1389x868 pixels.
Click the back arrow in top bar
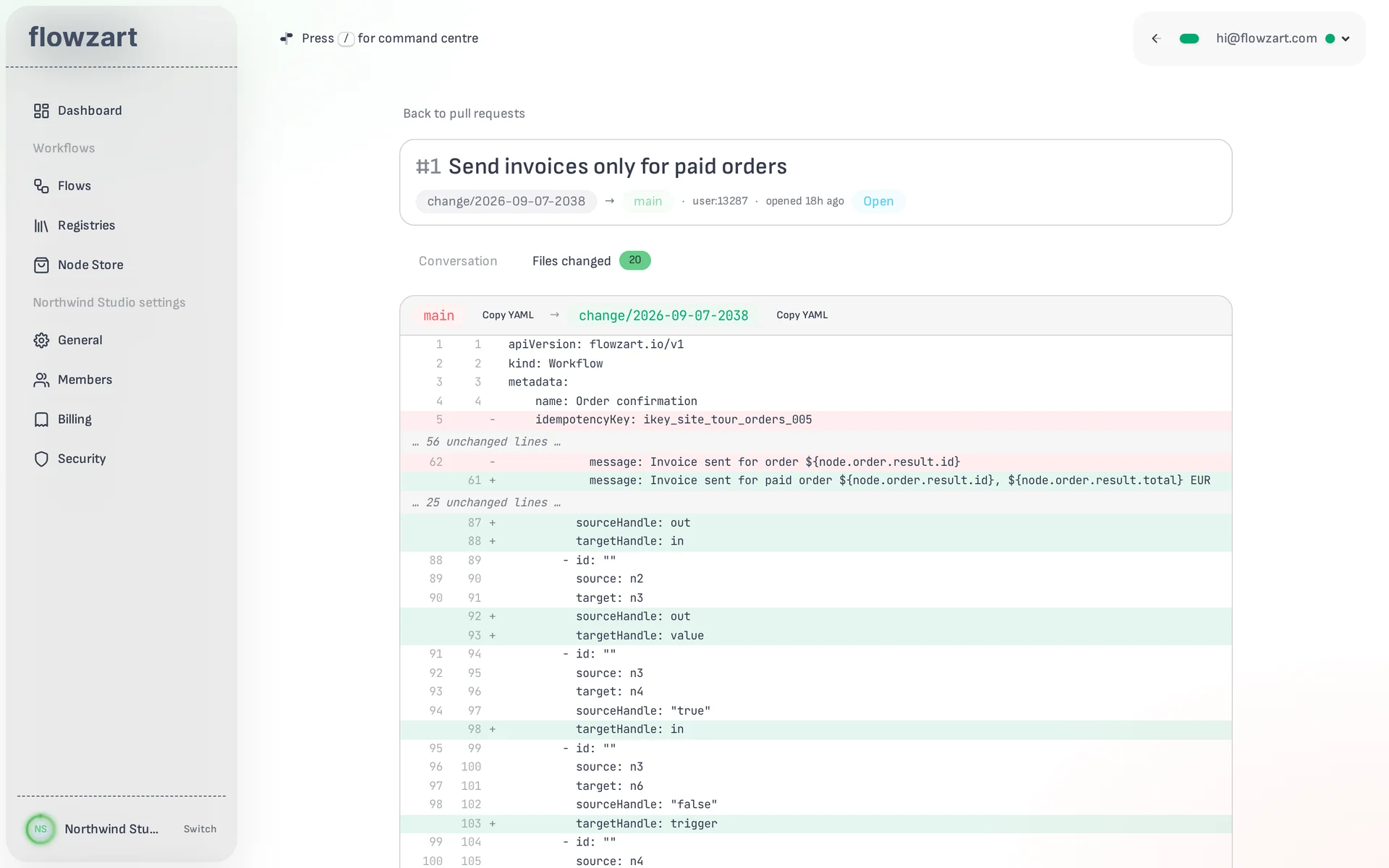(1156, 38)
